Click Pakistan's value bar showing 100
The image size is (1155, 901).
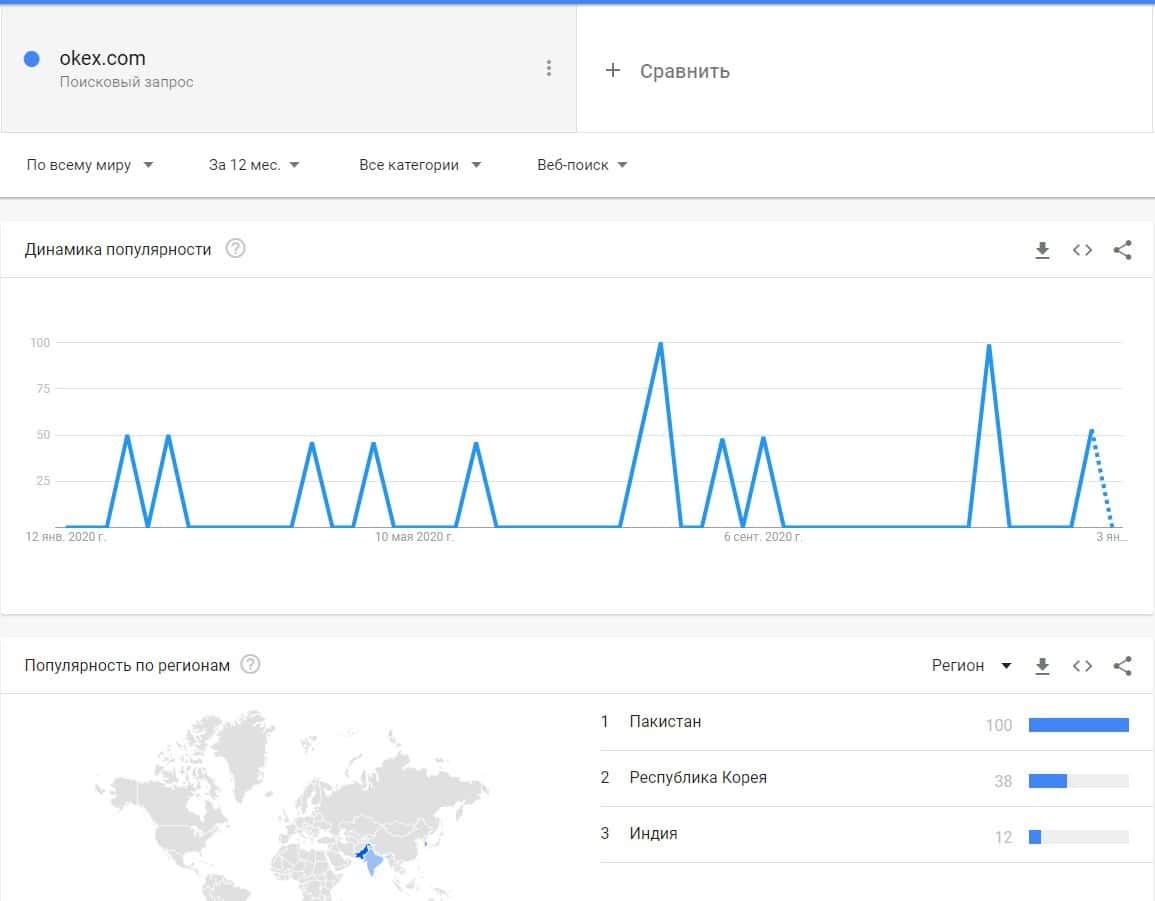1078,725
